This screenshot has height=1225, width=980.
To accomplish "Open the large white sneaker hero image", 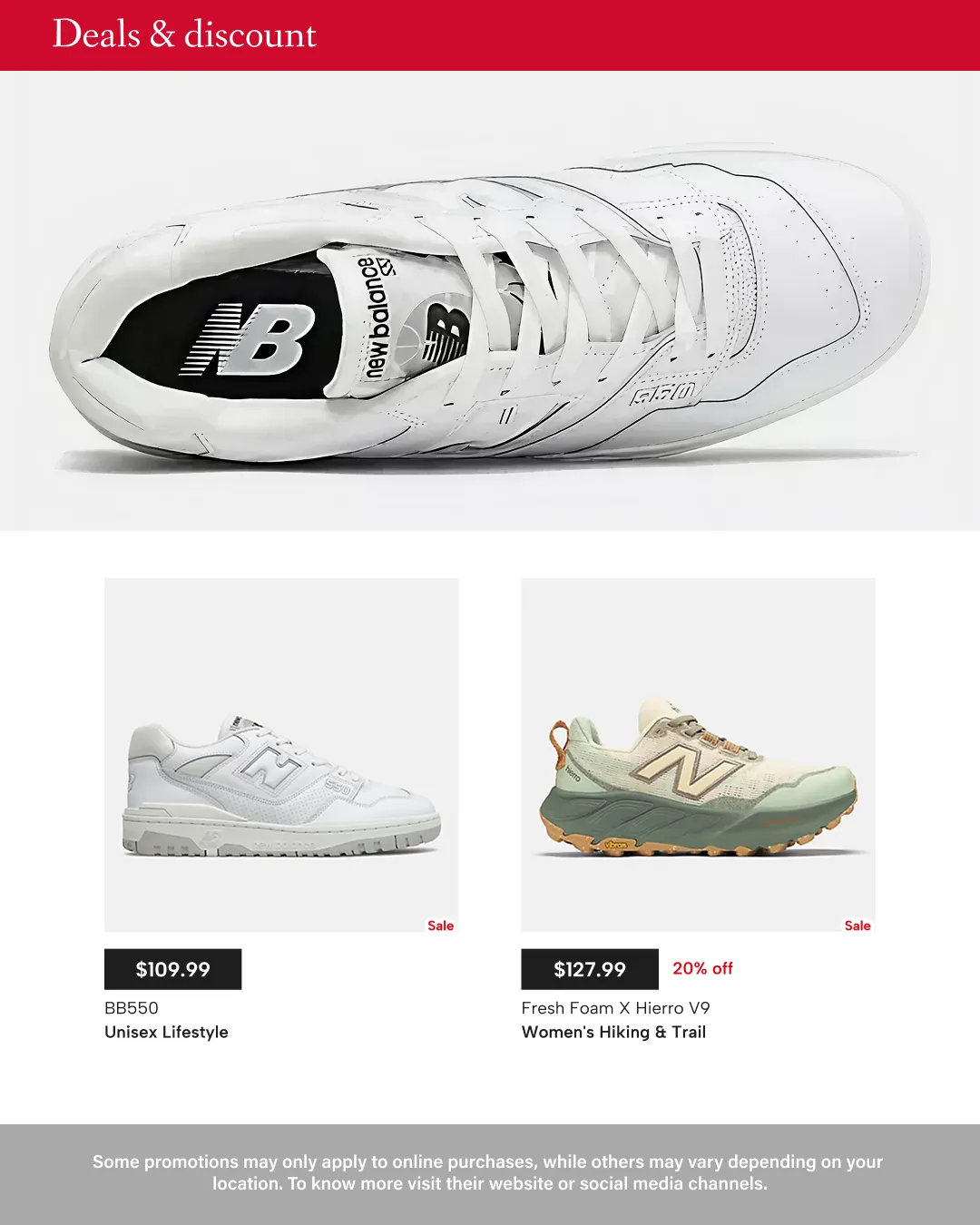I will [x=490, y=300].
